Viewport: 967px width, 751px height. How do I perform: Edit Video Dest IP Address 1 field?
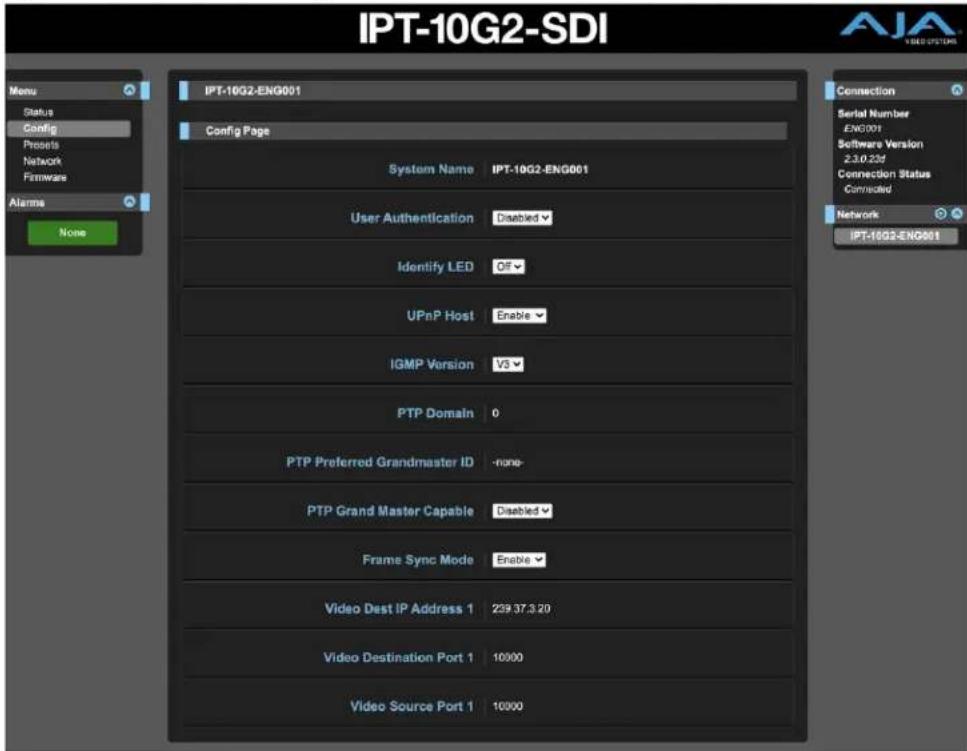coord(521,609)
